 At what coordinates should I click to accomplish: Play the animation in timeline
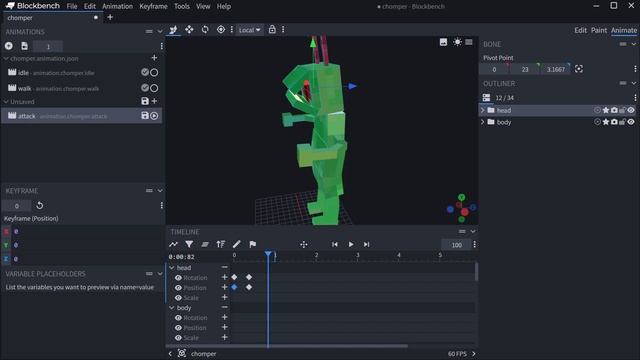click(351, 244)
